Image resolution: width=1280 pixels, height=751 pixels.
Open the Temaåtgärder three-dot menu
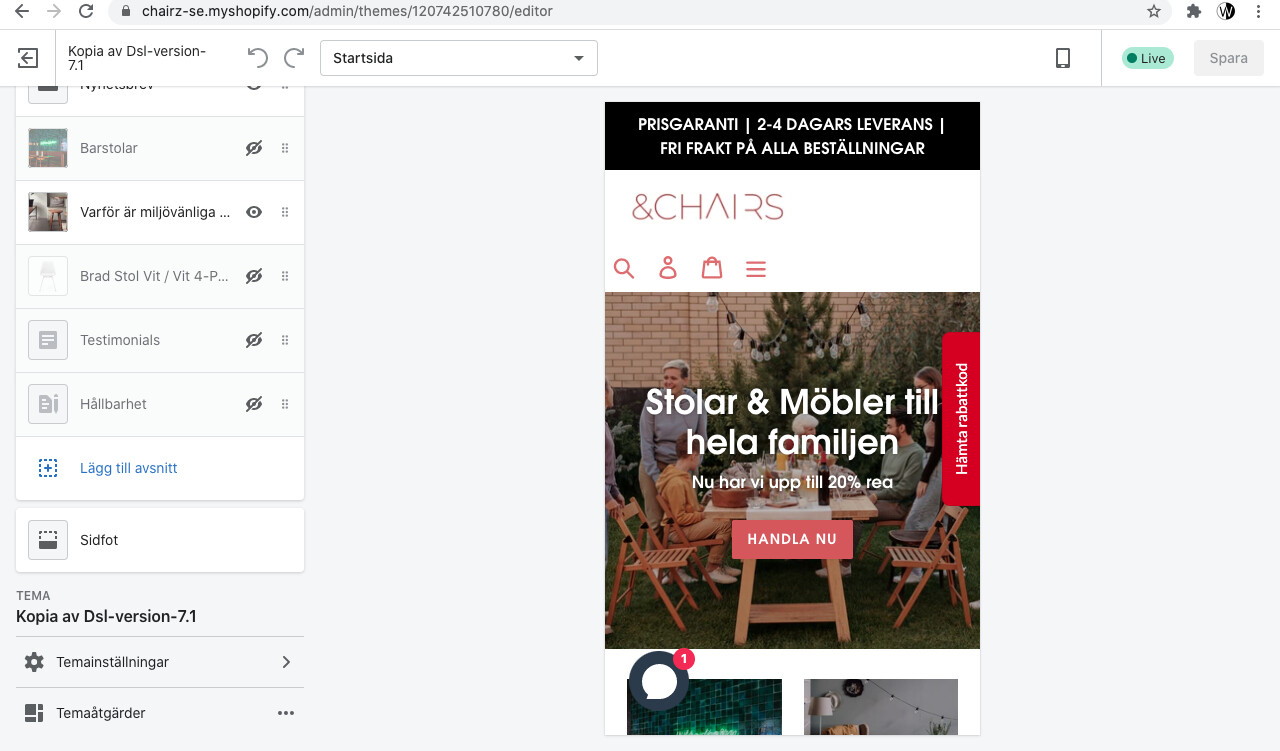(286, 713)
